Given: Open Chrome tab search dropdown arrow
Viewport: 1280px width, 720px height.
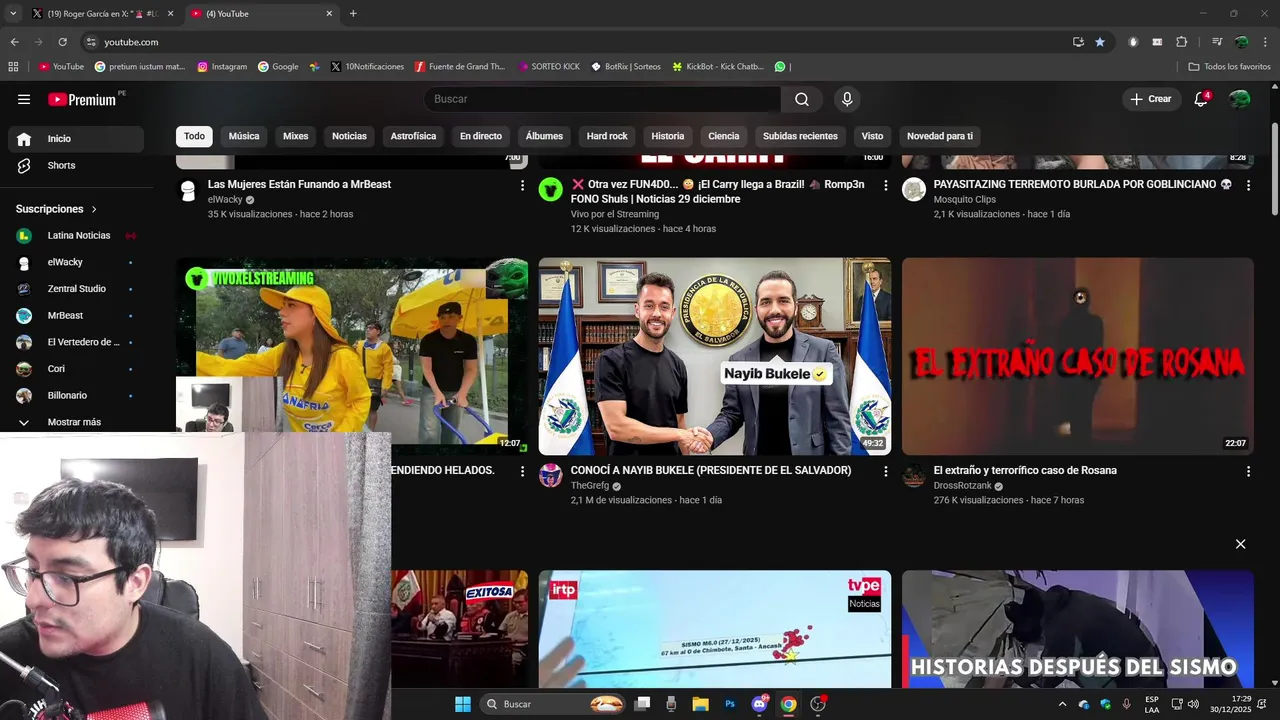Looking at the screenshot, I should click(x=13, y=14).
